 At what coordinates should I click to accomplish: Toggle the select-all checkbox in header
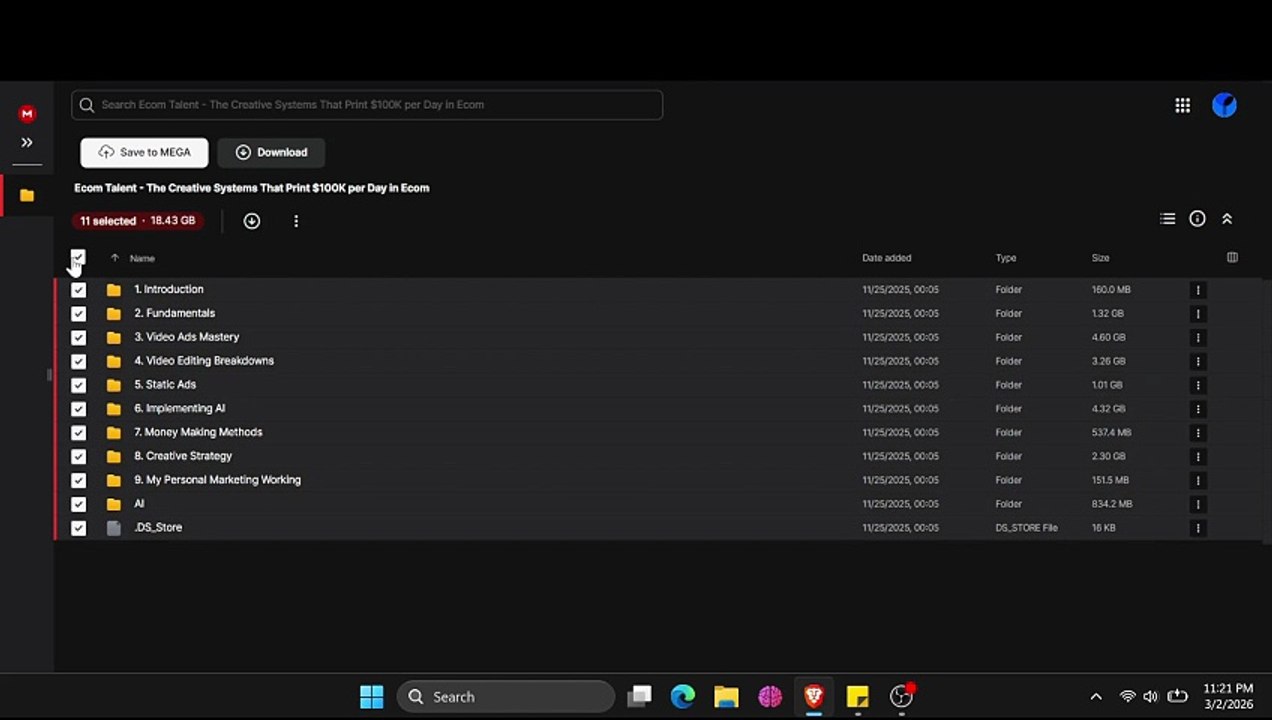[78, 257]
